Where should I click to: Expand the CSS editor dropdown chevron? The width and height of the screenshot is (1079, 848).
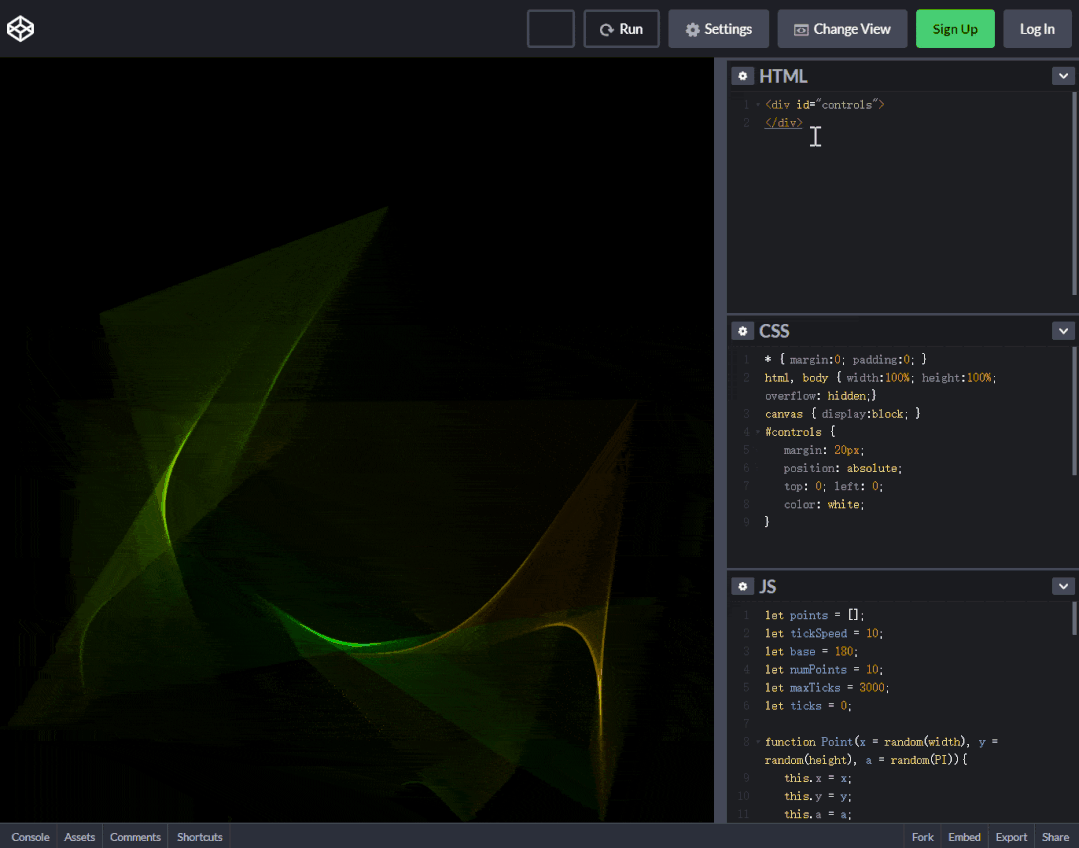click(1062, 331)
